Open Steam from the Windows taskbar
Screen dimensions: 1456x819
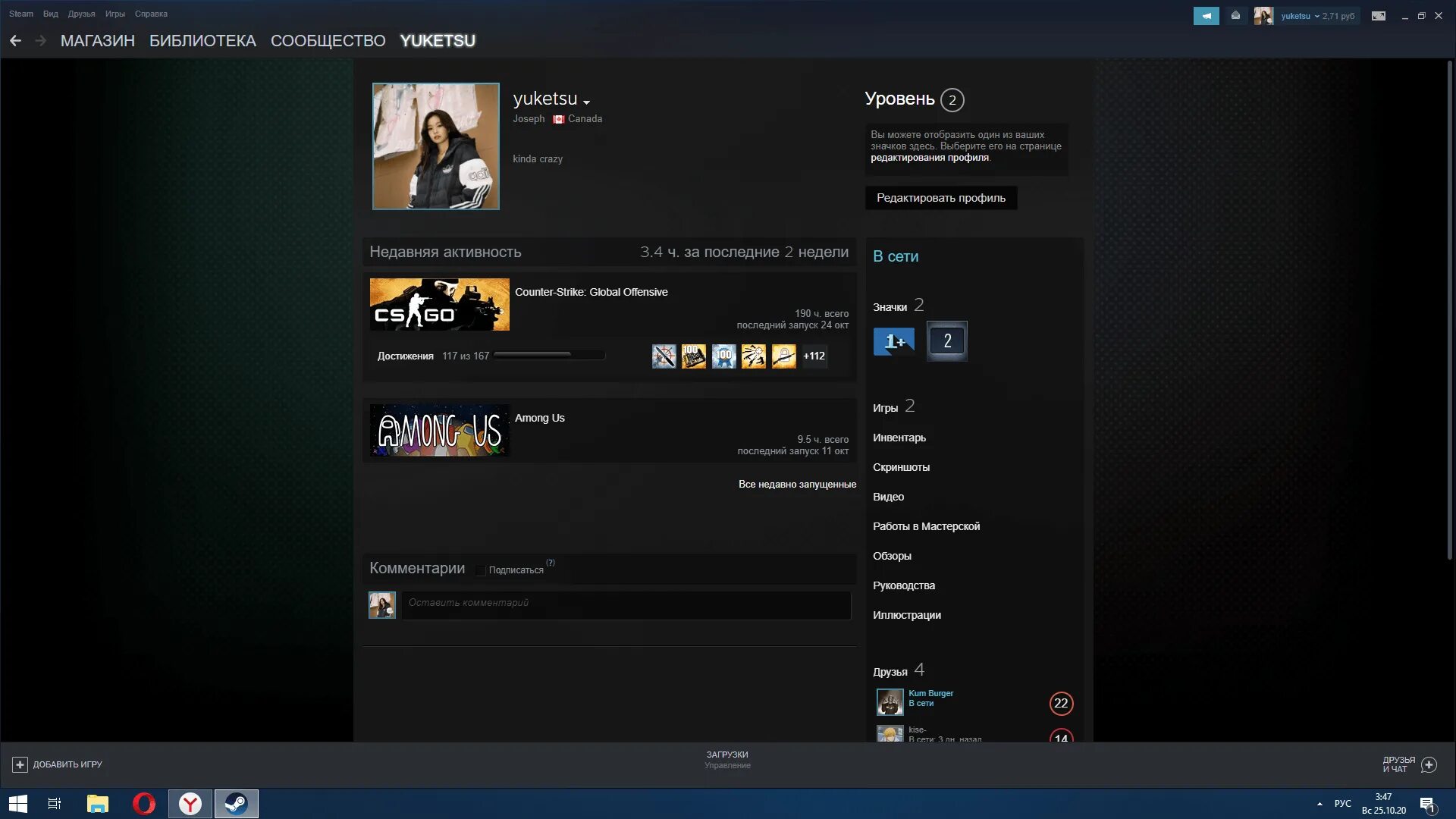[236, 803]
